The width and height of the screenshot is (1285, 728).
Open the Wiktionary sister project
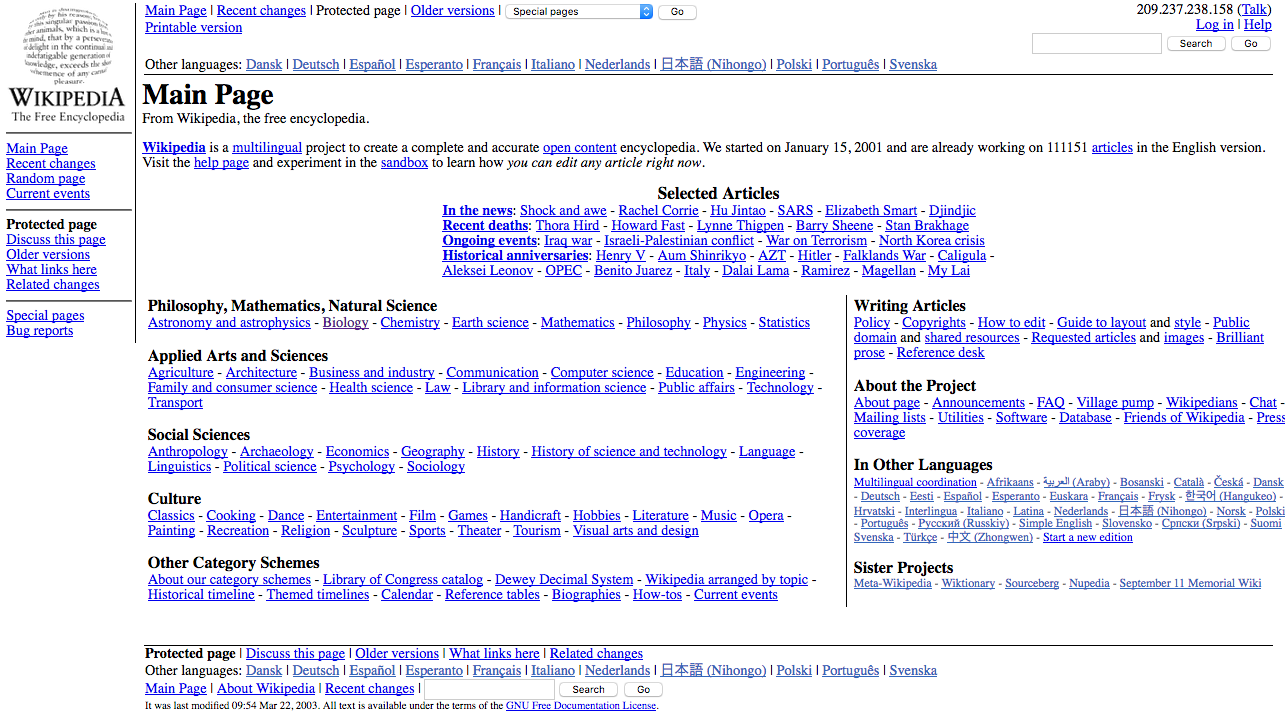pyautogui.click(x=968, y=583)
